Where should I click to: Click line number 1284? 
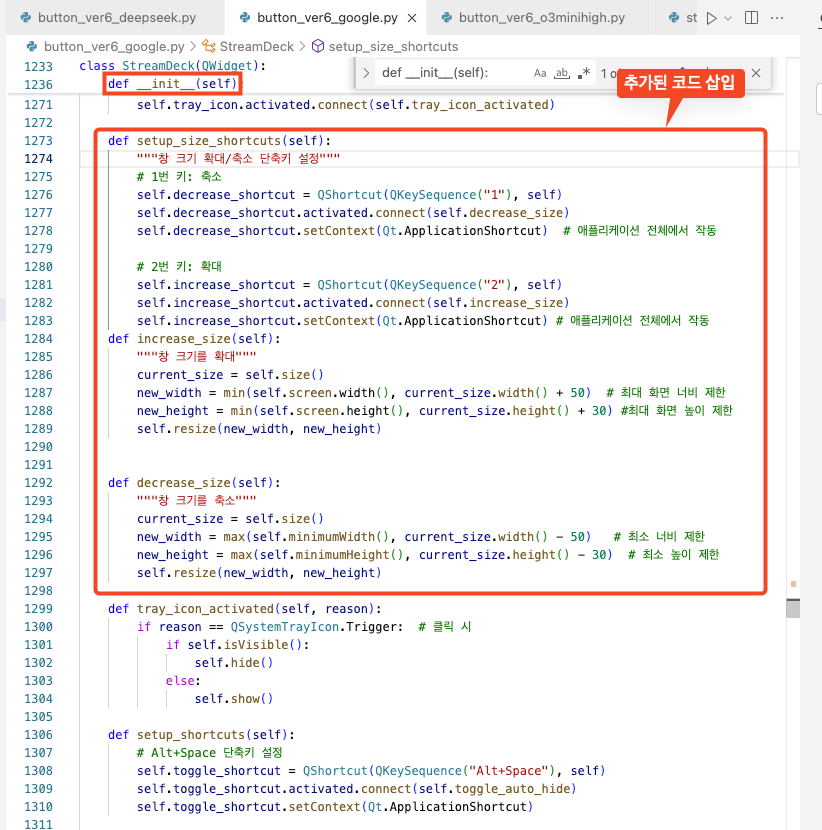click(39, 339)
